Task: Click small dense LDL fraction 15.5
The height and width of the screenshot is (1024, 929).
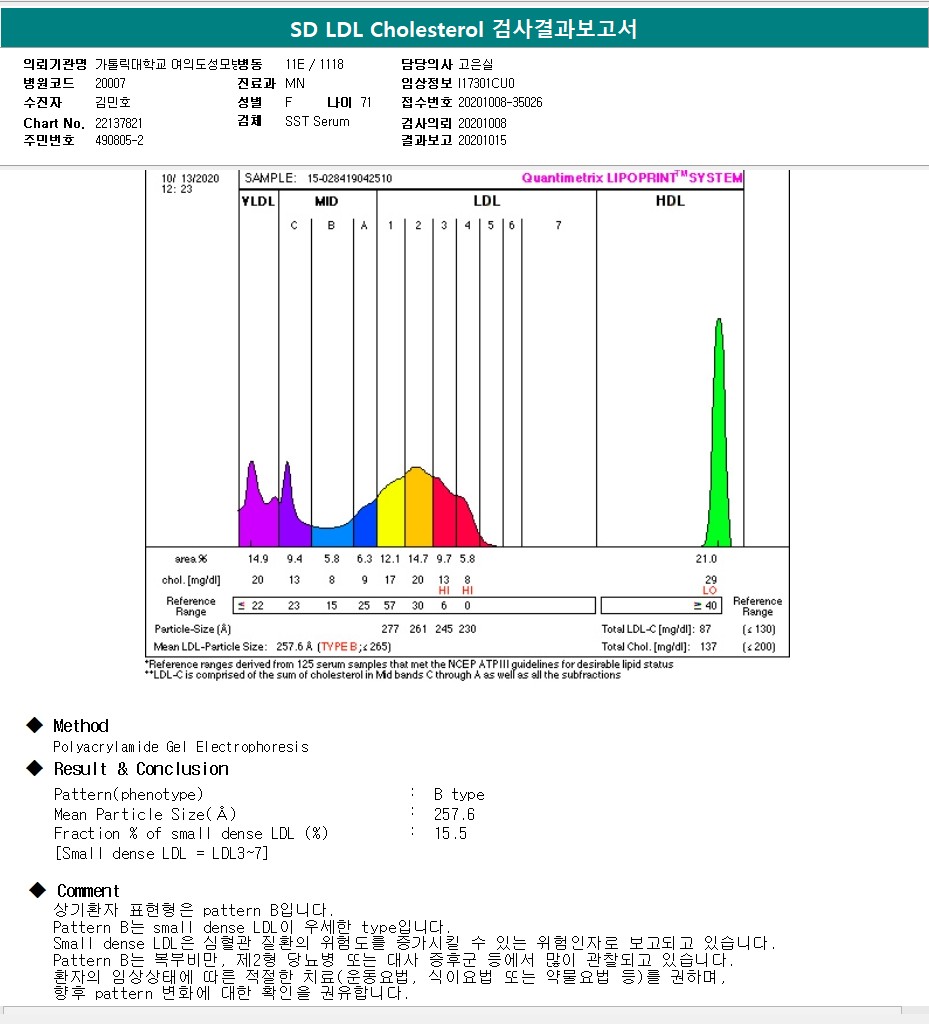Action: 450,833
